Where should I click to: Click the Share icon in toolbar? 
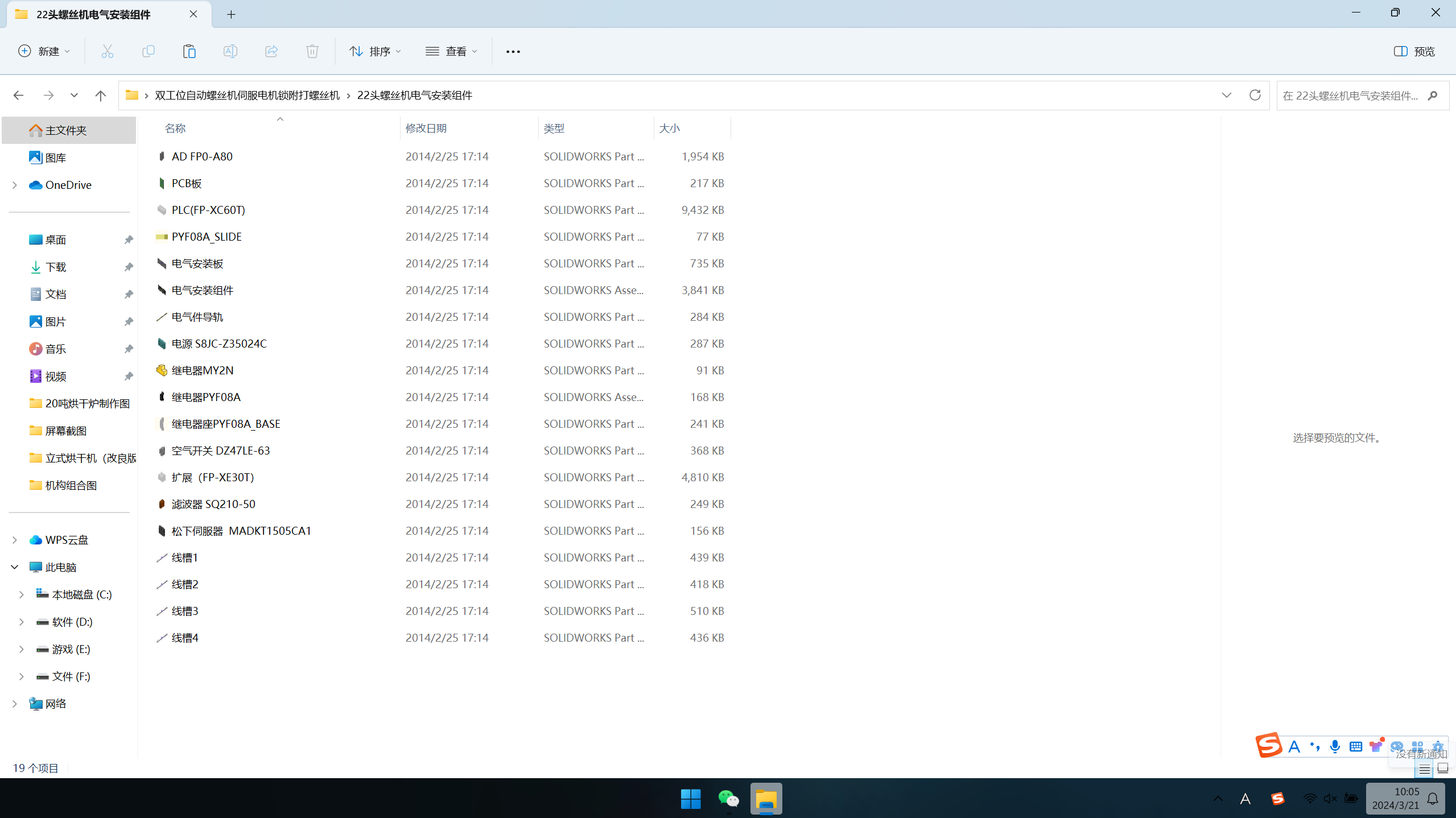pyautogui.click(x=271, y=51)
